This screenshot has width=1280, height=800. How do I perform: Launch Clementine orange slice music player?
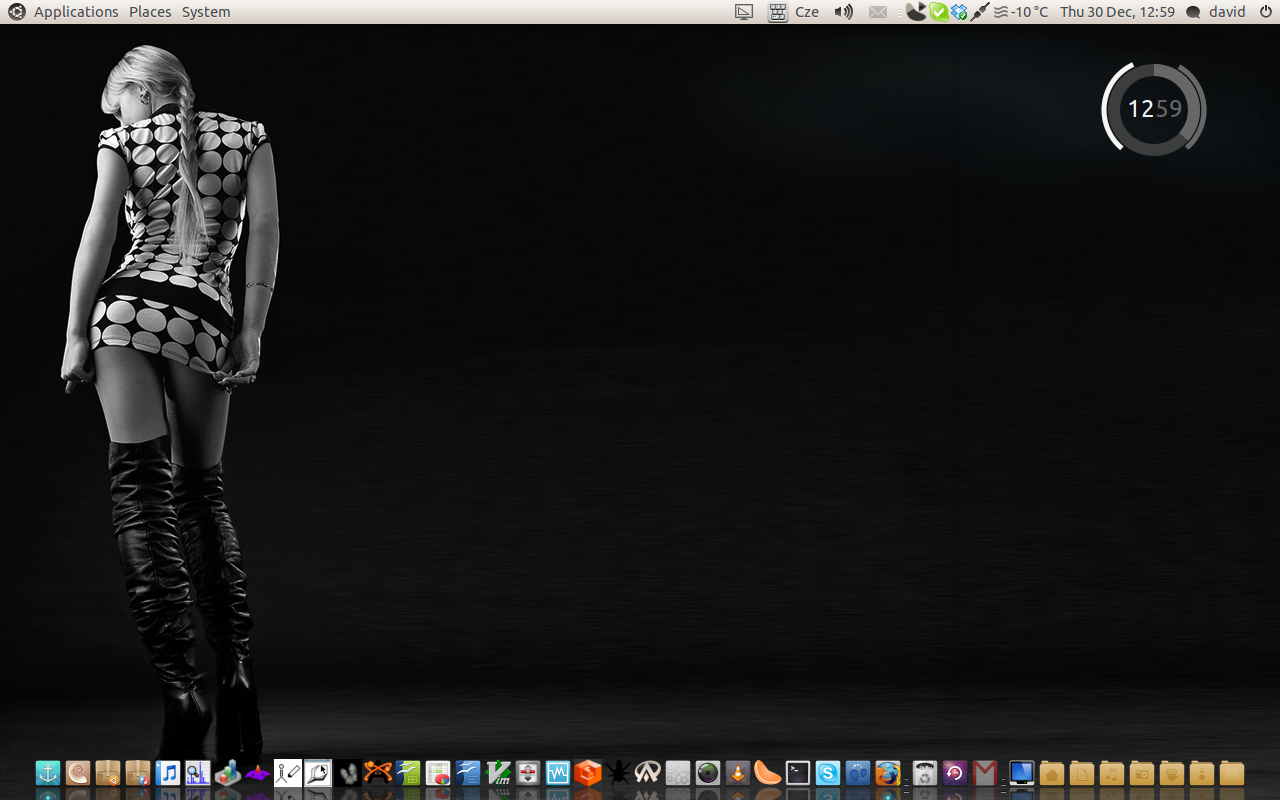coord(768,773)
